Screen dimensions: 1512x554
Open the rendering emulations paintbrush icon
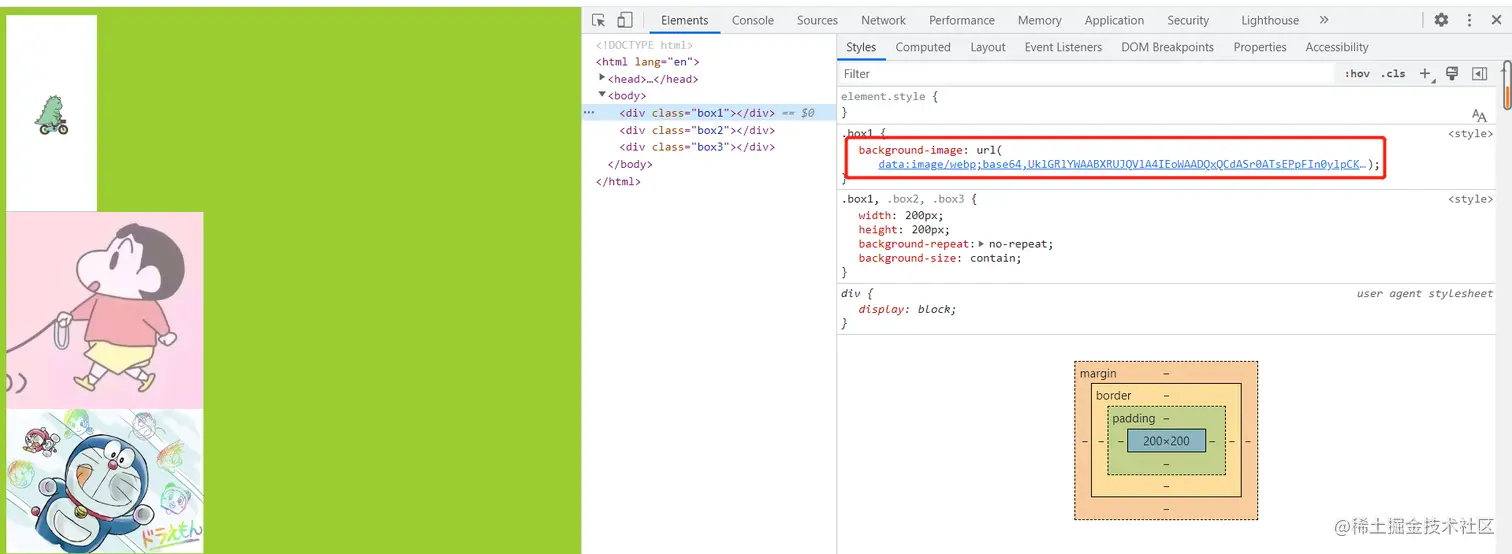(x=1452, y=74)
